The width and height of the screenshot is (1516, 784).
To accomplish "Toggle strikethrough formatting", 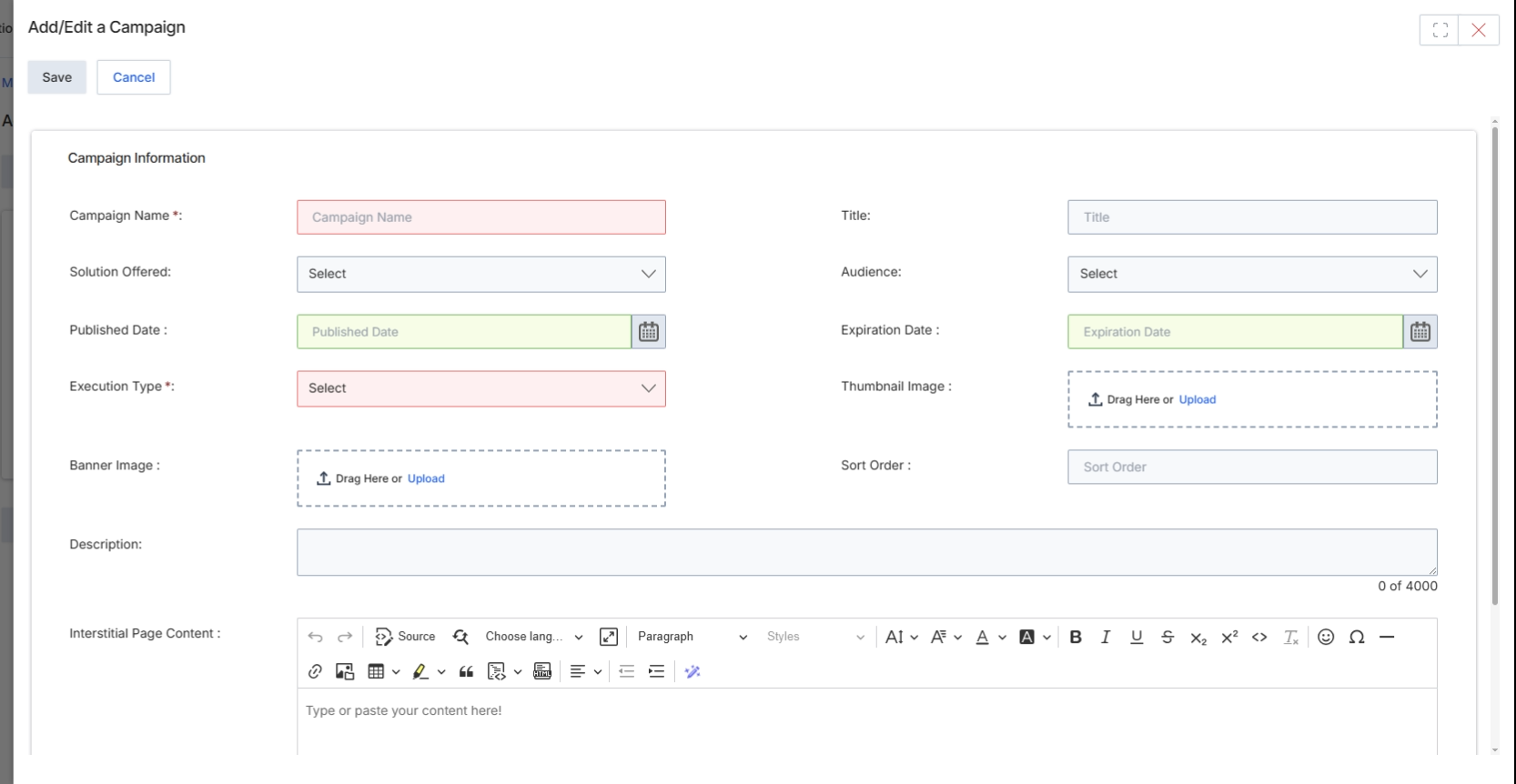I will pyautogui.click(x=1167, y=637).
